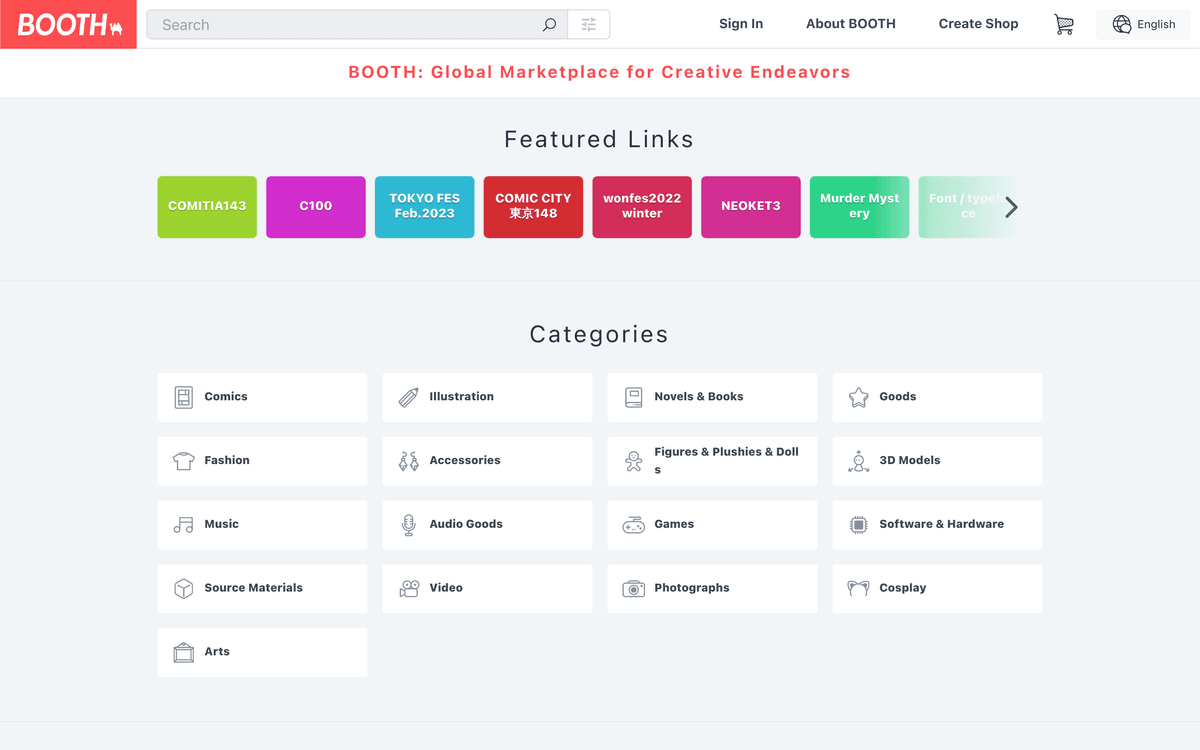Open the Games category
The image size is (1200, 750).
pyautogui.click(x=712, y=525)
